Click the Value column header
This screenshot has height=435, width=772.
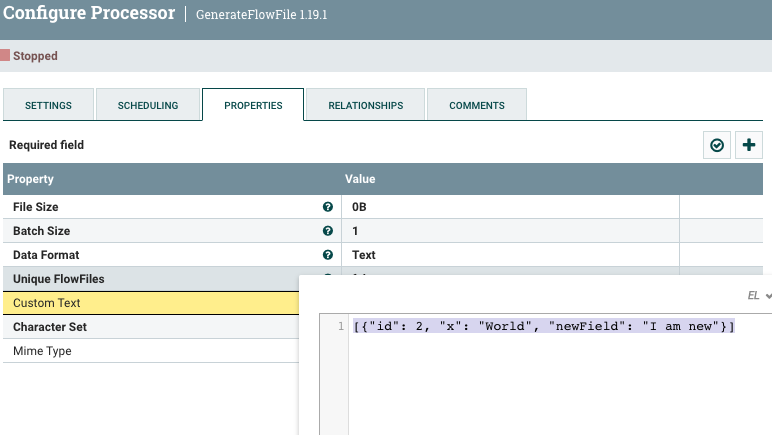tap(360, 179)
